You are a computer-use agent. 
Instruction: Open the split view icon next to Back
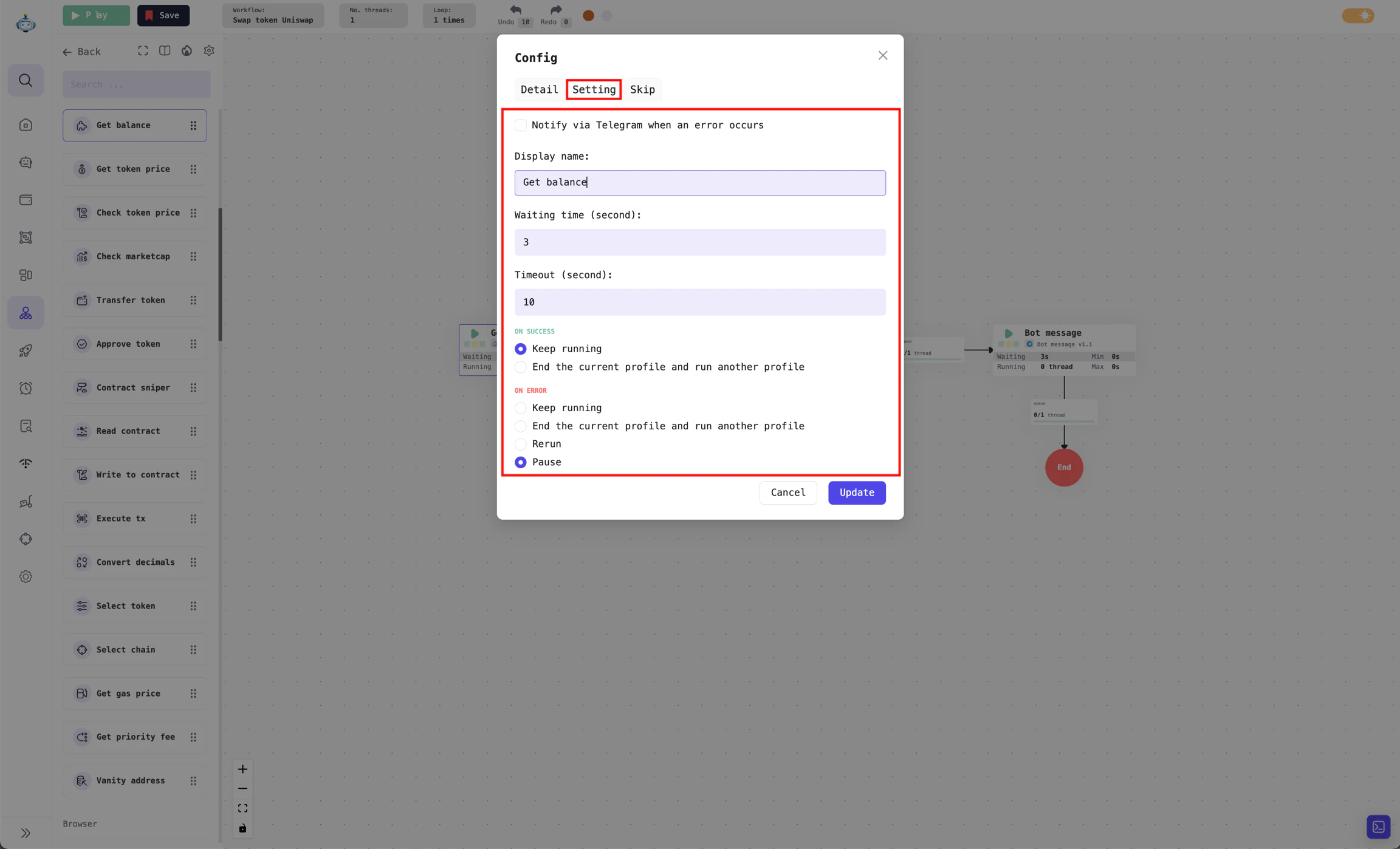(164, 51)
